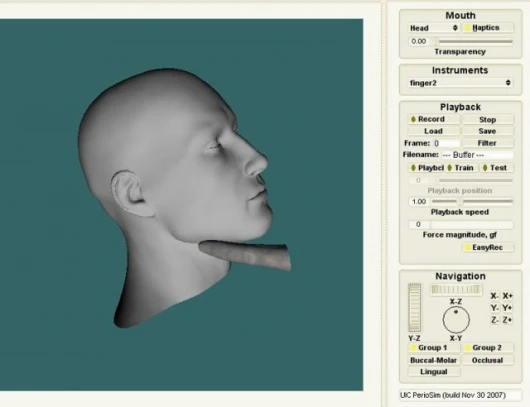The width and height of the screenshot is (530, 407).
Task: Click the Z- navigation button
Action: click(x=495, y=320)
